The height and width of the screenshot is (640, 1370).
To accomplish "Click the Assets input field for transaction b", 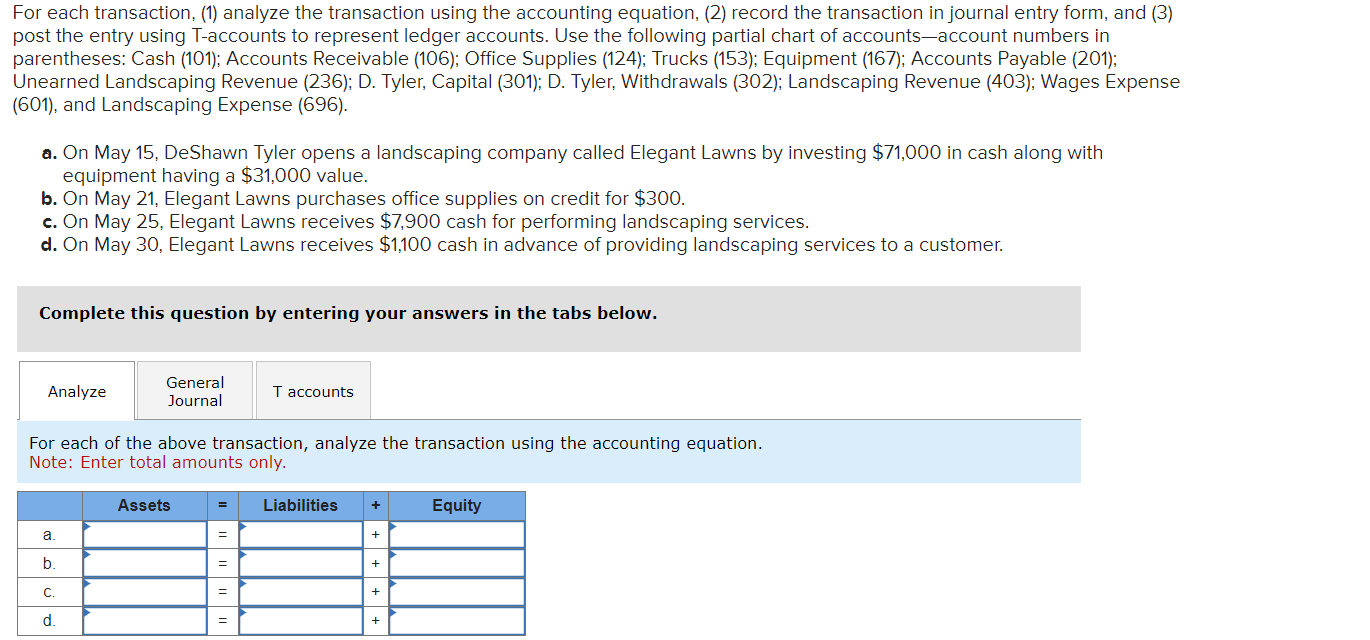I will (x=144, y=562).
